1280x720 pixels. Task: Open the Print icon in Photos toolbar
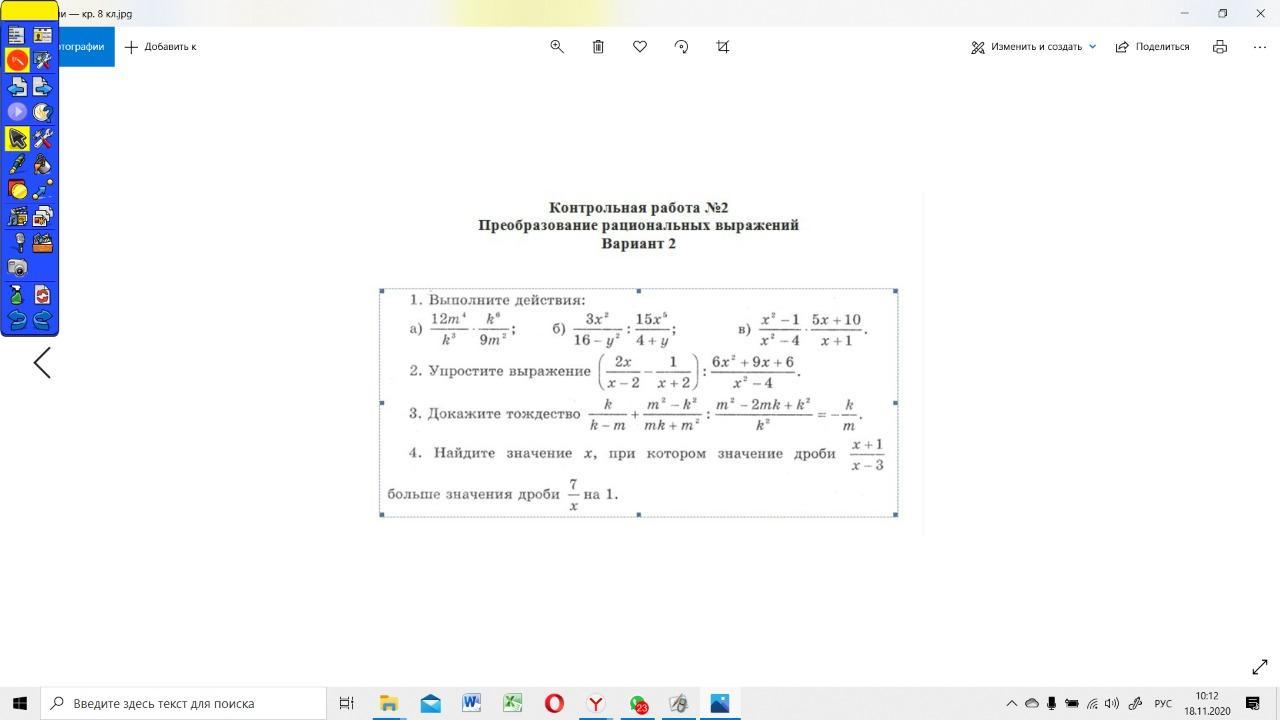pyautogui.click(x=1220, y=46)
